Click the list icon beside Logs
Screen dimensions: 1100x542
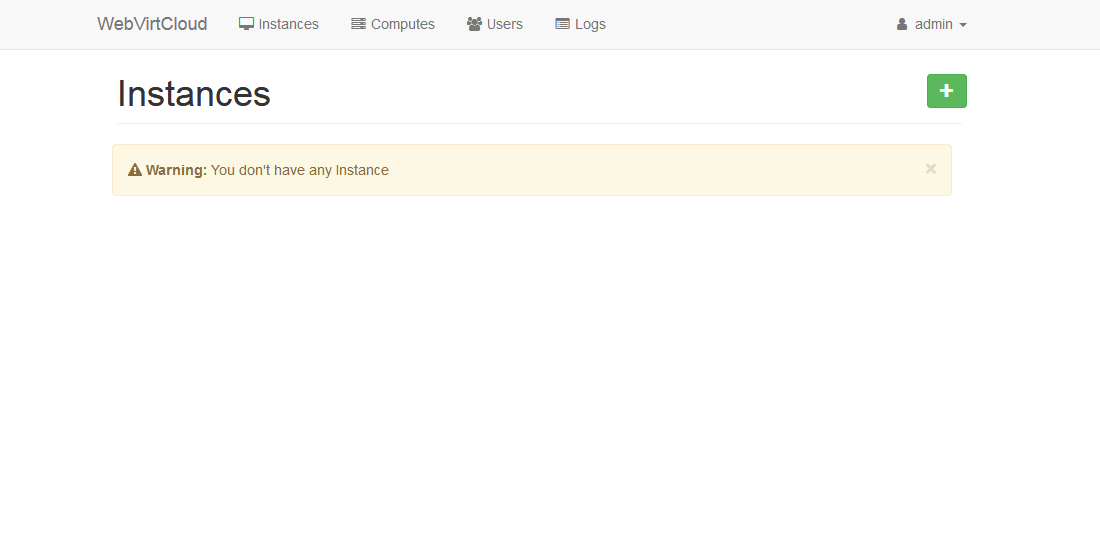point(562,24)
